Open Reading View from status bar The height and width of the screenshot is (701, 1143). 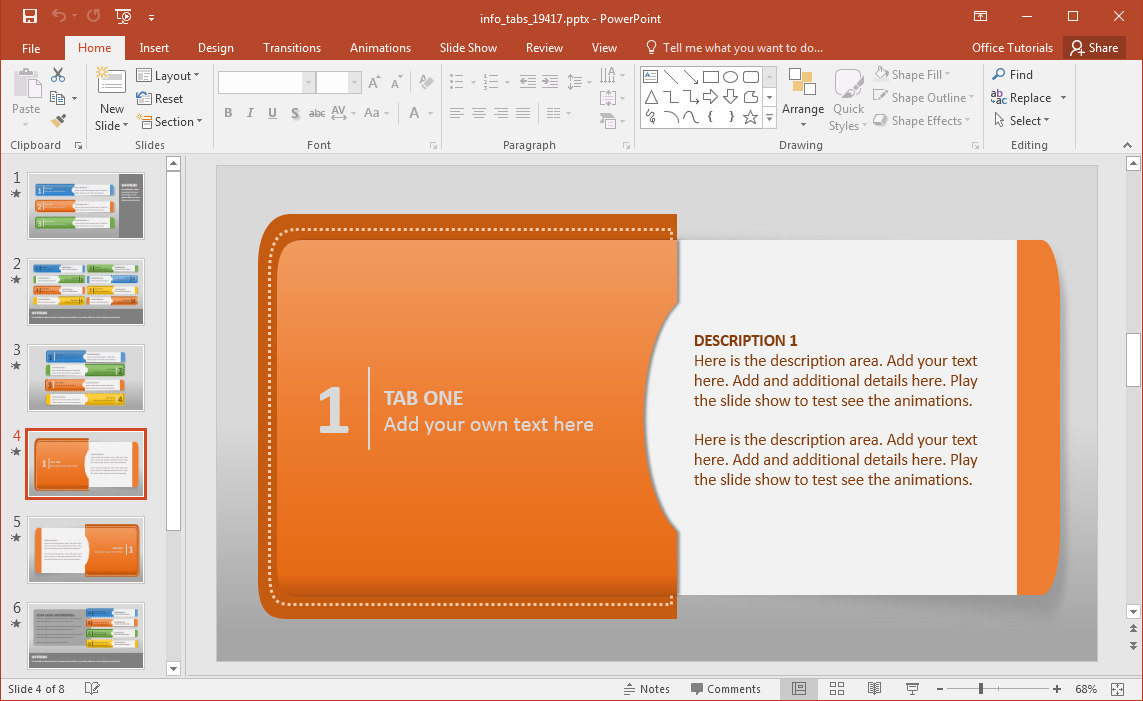[x=874, y=689]
